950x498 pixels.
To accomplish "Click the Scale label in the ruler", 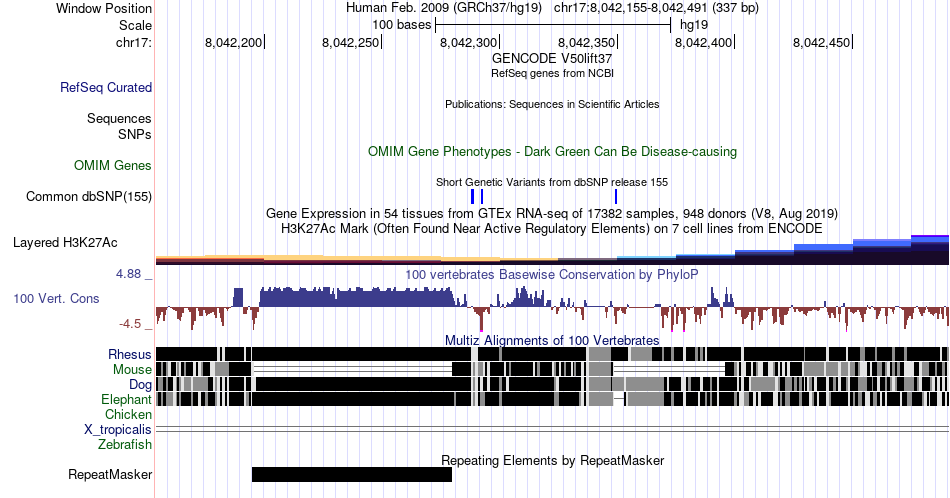I will [135, 25].
